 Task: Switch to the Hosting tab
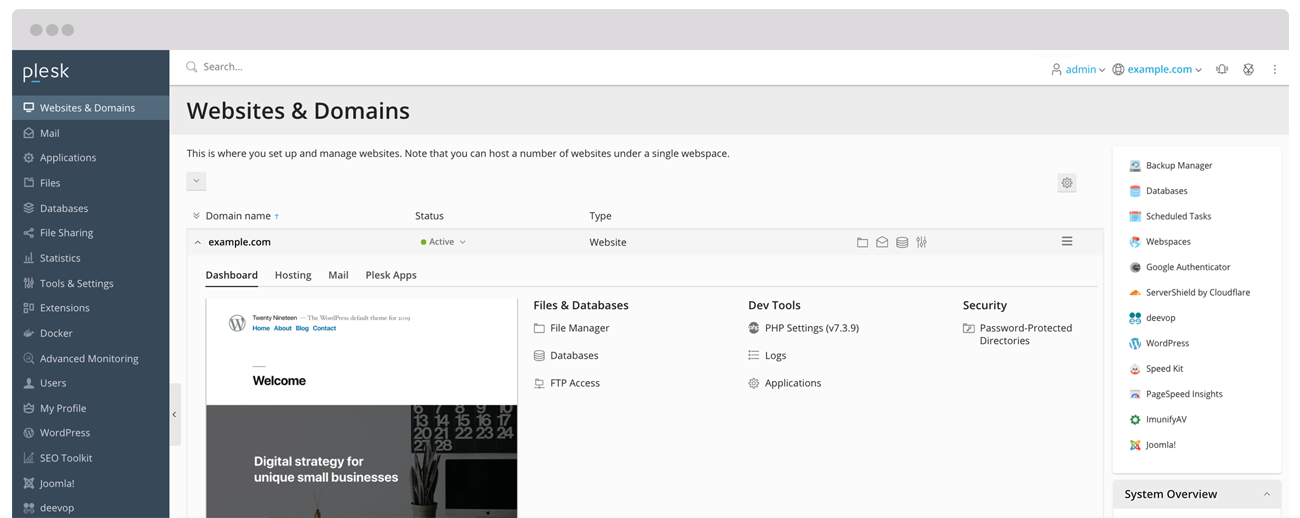click(x=293, y=275)
